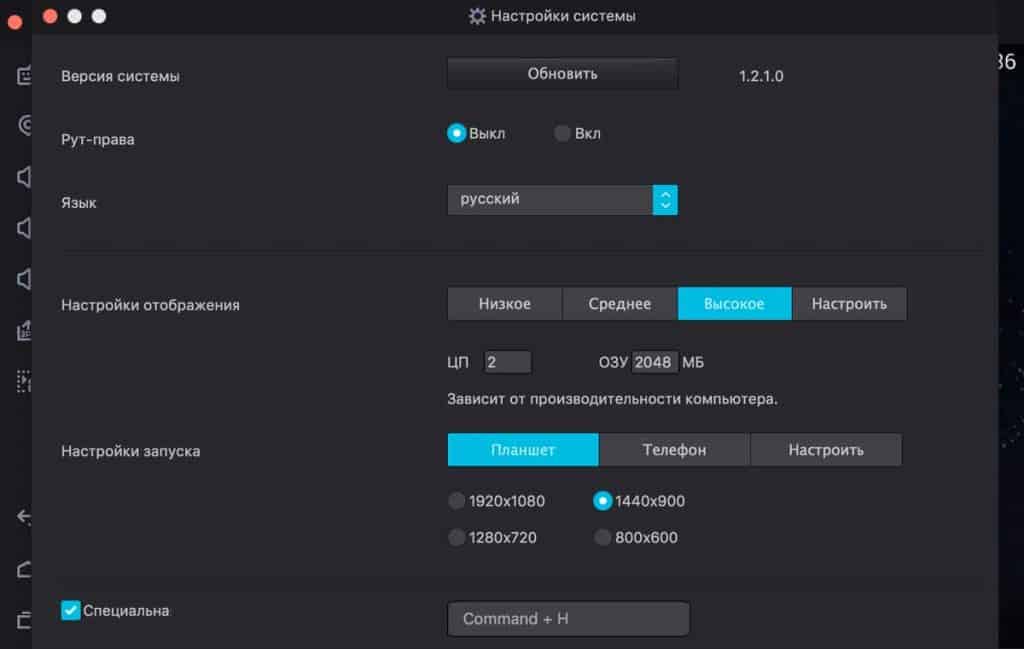Screen dimensions: 1024x649
Task: Click the Настройки запуска label
Action: point(131,451)
